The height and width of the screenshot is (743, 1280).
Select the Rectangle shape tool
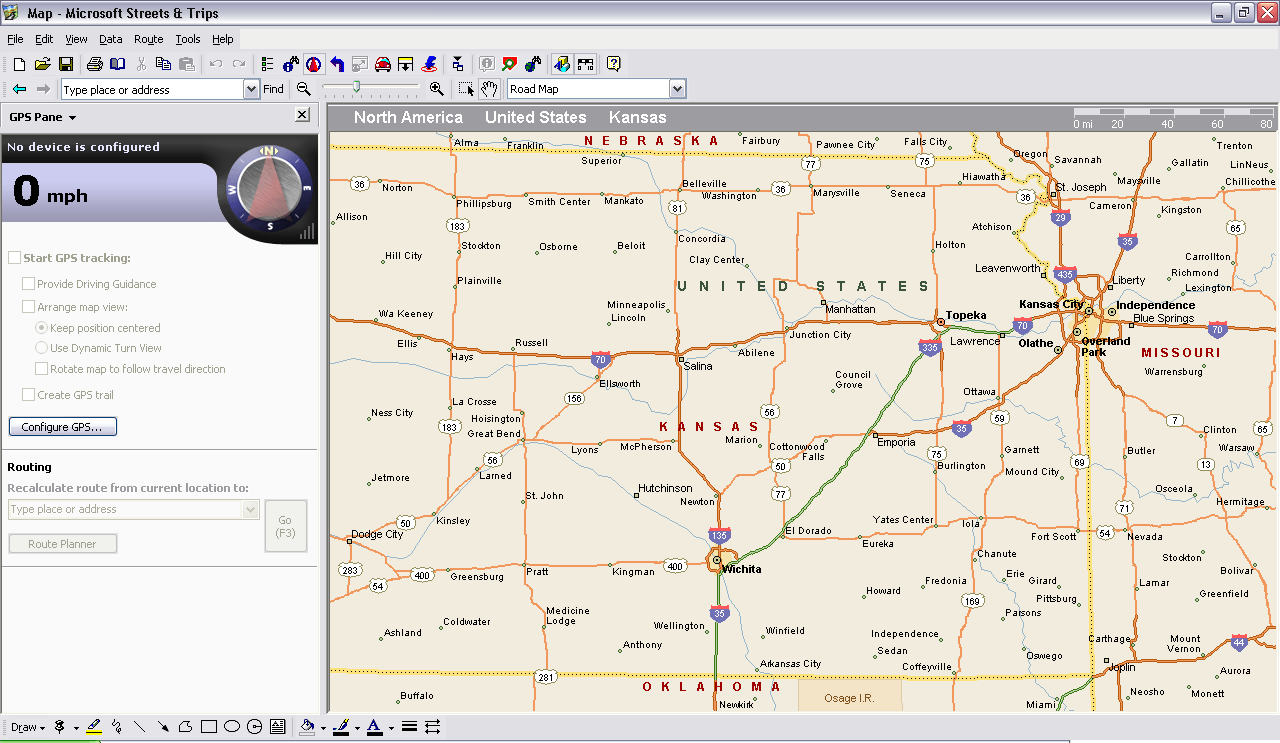coord(209,727)
